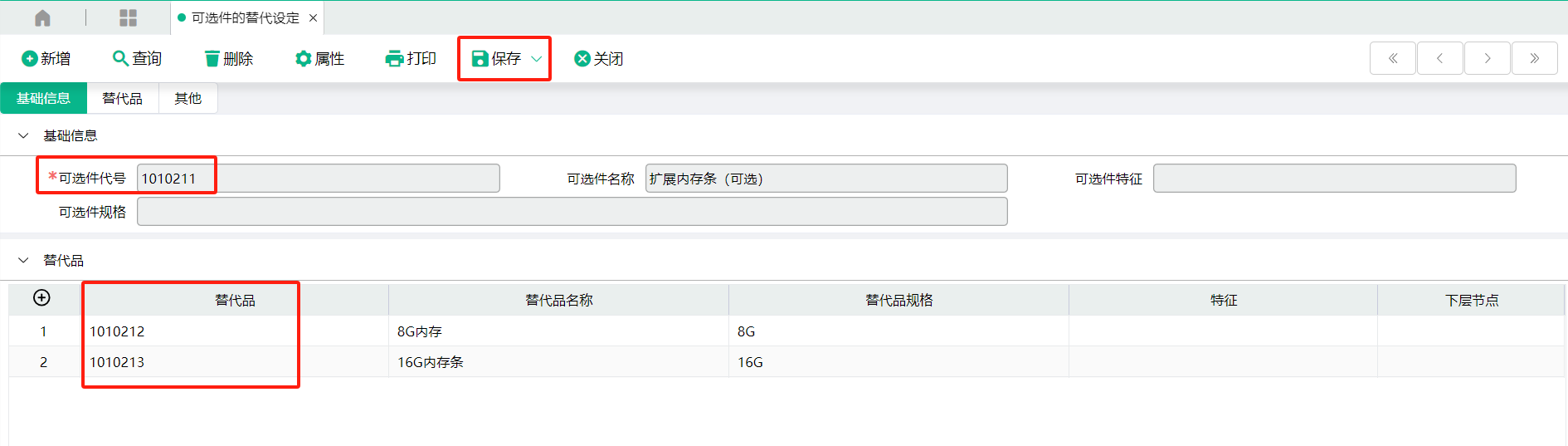Add a row with the plus circle icon

point(41,297)
